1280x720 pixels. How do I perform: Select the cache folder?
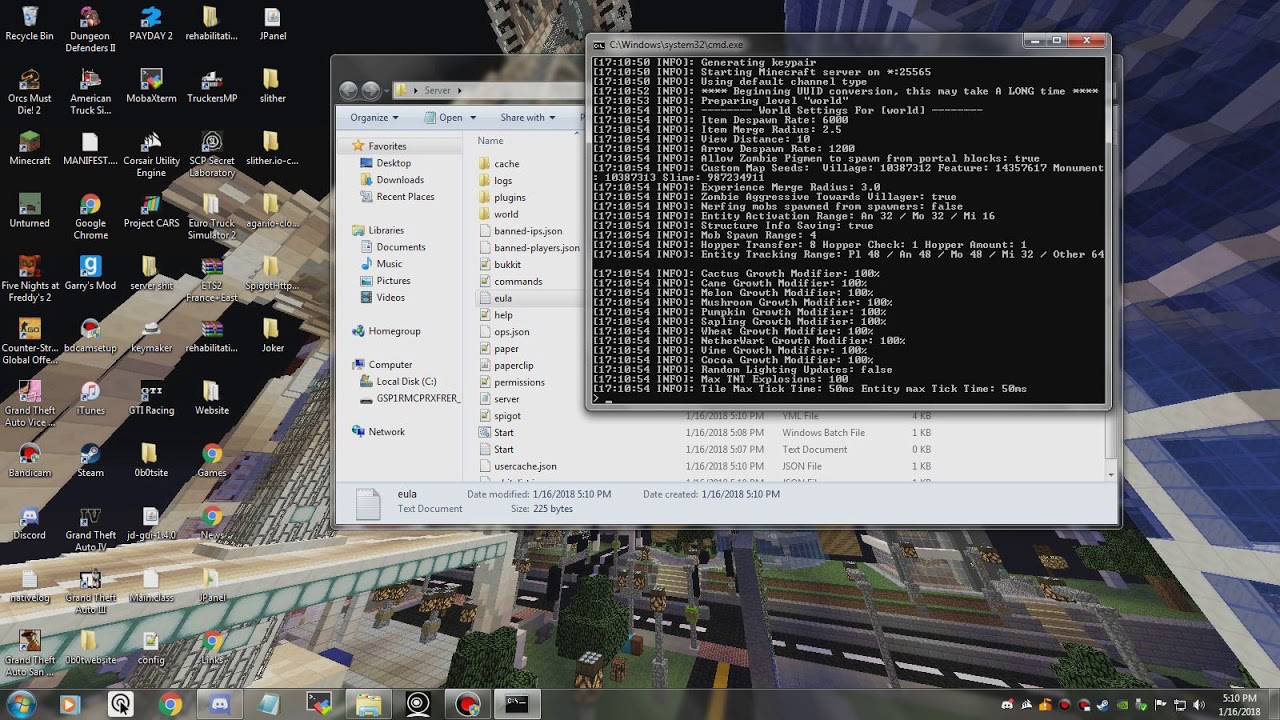(x=506, y=164)
